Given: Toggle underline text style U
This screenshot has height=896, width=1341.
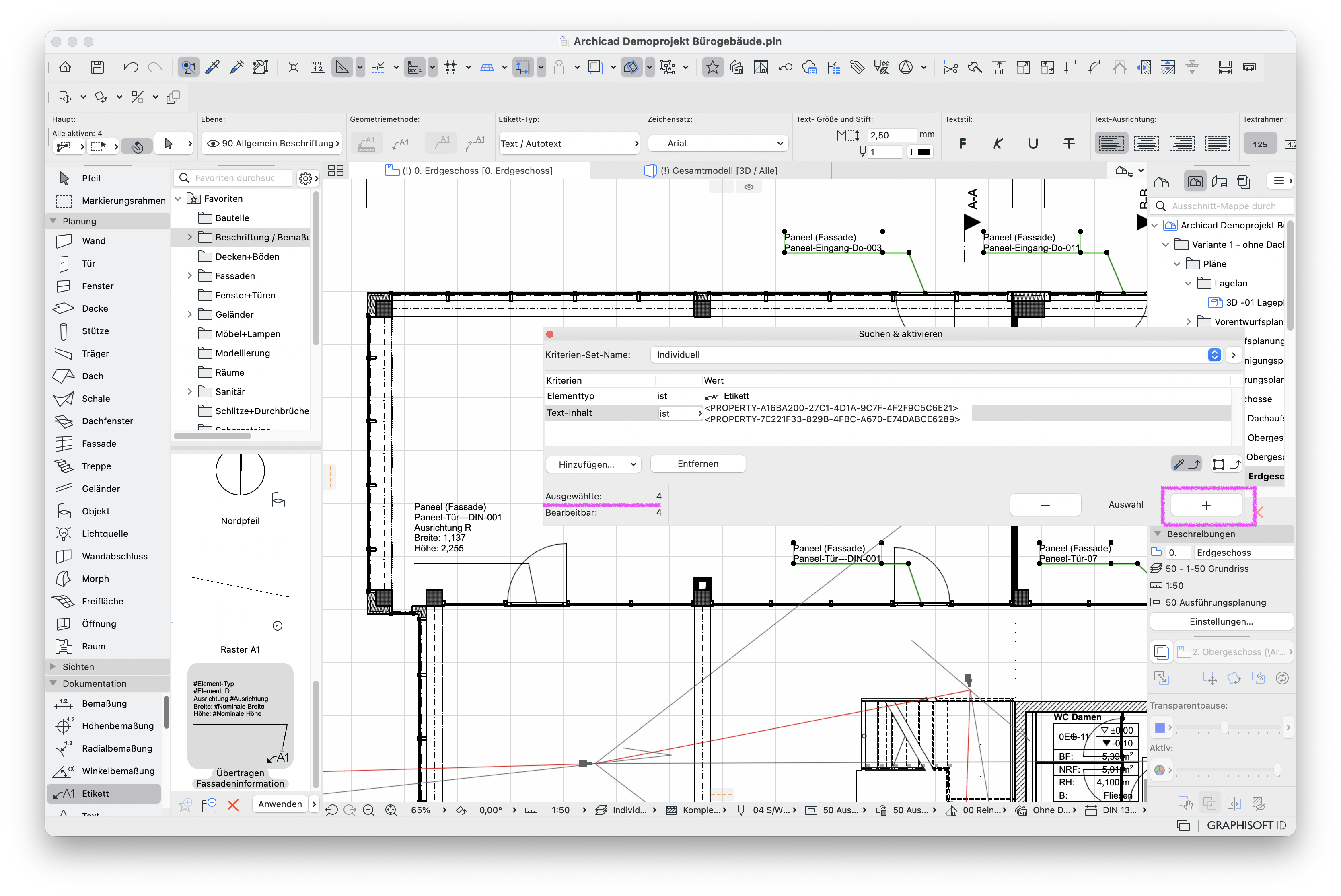Looking at the screenshot, I should click(1033, 144).
